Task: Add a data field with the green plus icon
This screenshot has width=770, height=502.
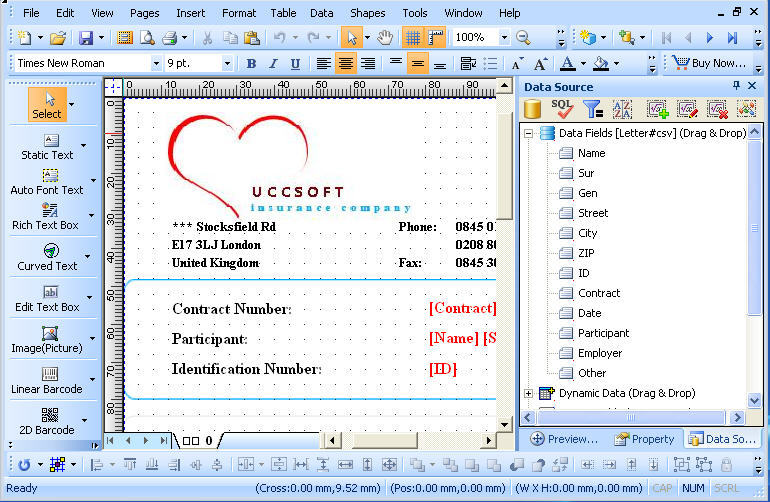Action: (657, 109)
